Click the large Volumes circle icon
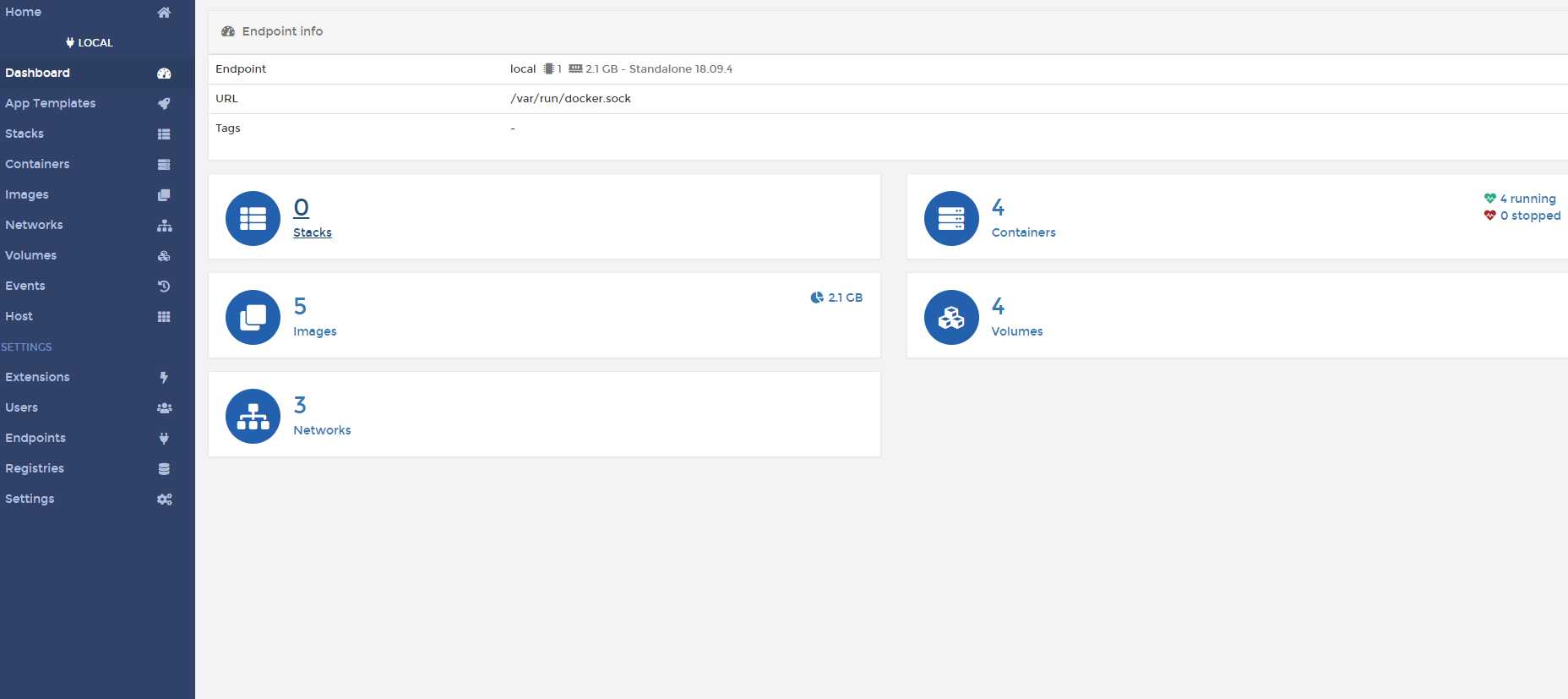Viewport: 1568px width, 699px height. coord(951,317)
